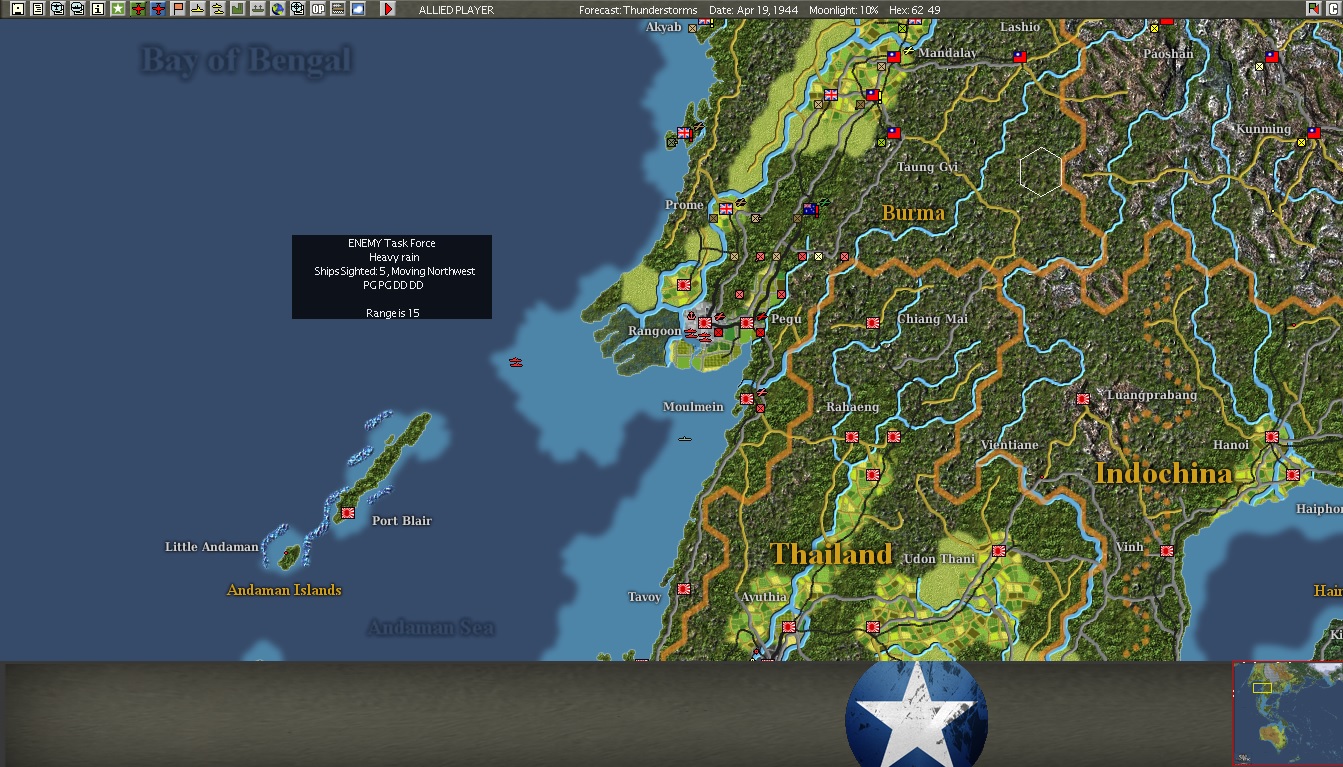Screen dimensions: 1343x767
Task: Select the Japanese base at Vinh
Action: pyautogui.click(x=1166, y=551)
